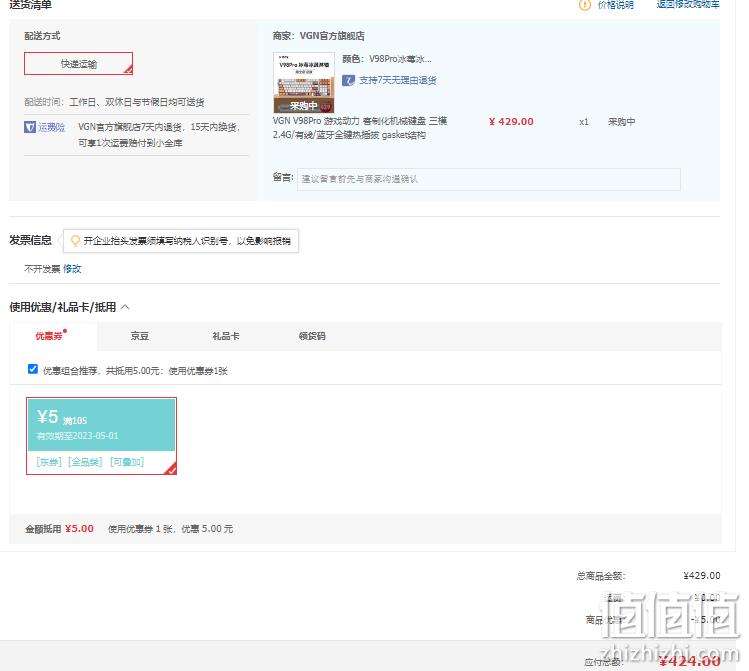This screenshot has width=749, height=671.
Task: Switch to the 领货码 tab
Action: coord(312,336)
